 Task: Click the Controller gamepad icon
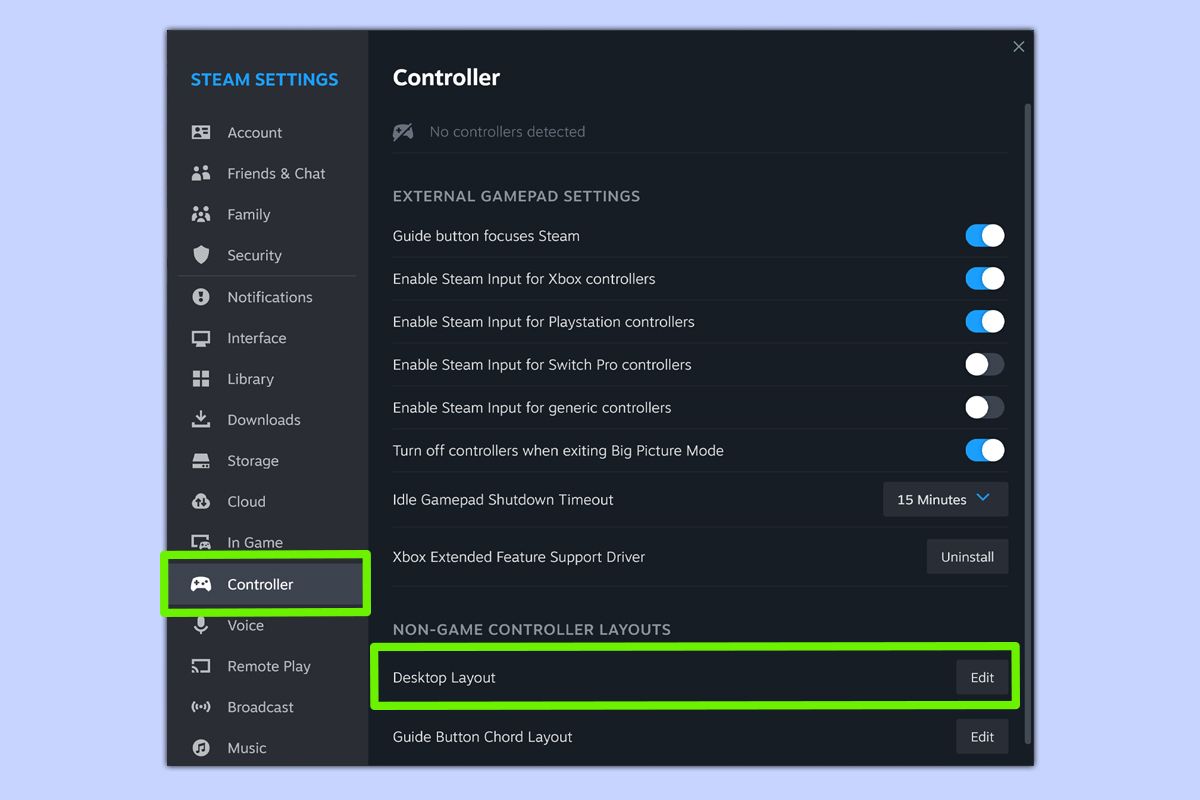(x=202, y=584)
